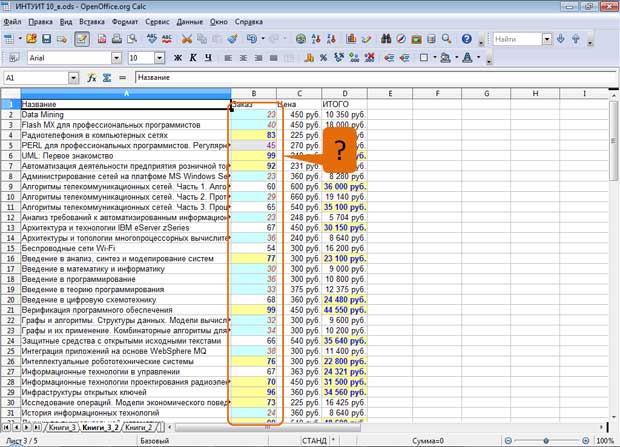The height and width of the screenshot is (447, 620).
Task: Open the Вставка menu
Action: click(x=92, y=22)
